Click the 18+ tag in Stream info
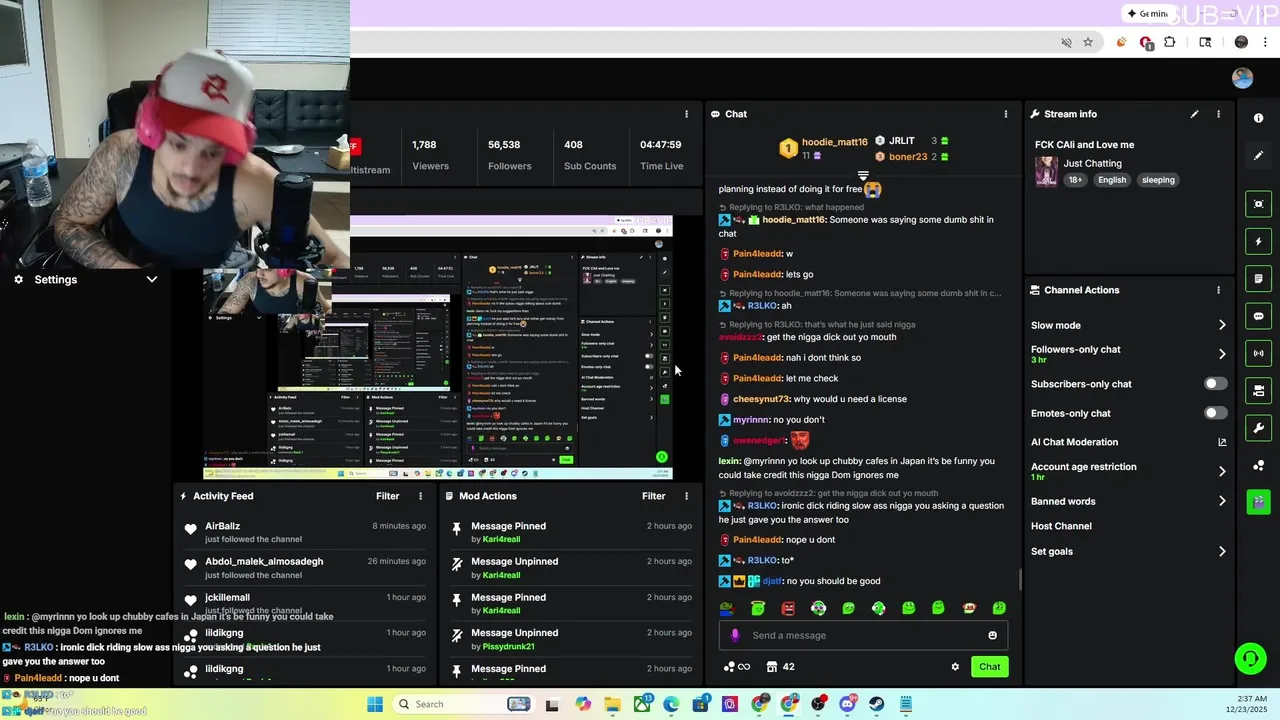The height and width of the screenshot is (720, 1280). [1075, 180]
